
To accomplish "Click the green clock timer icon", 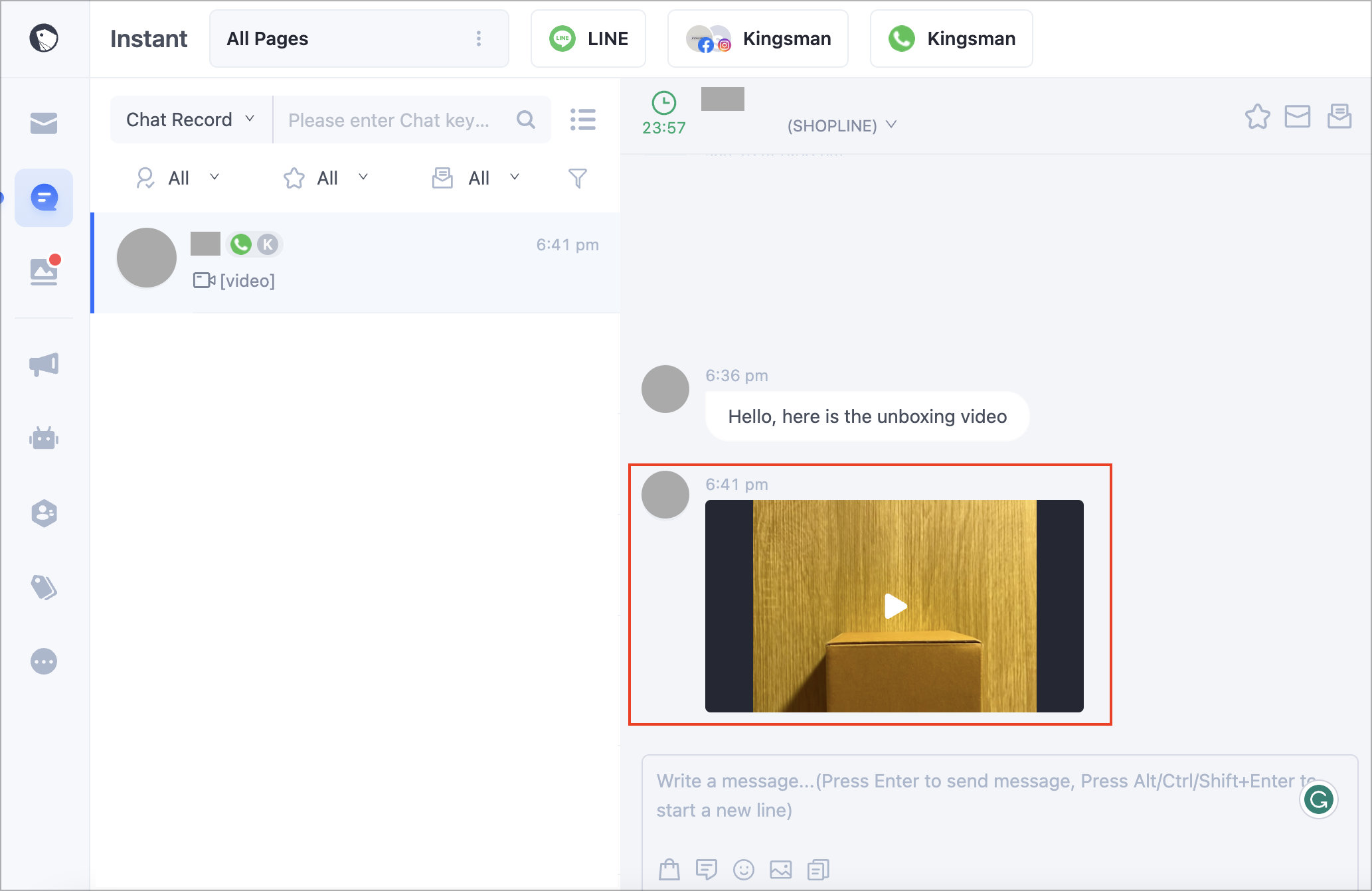I will (x=664, y=103).
